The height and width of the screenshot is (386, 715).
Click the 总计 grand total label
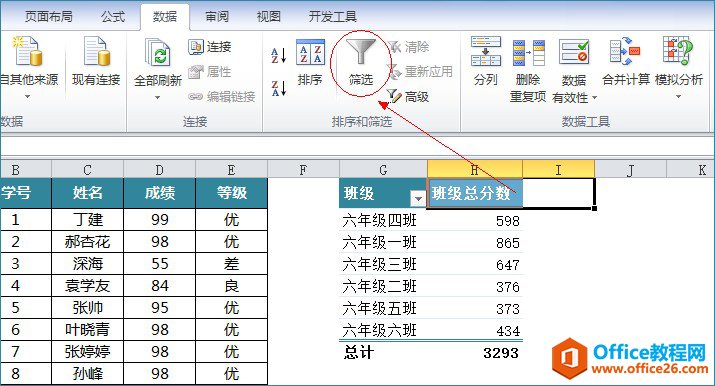(x=359, y=353)
